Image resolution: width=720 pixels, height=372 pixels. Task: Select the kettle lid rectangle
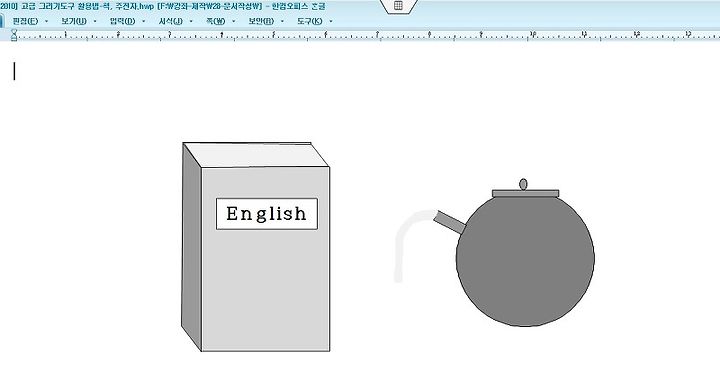pyautogui.click(x=525, y=194)
